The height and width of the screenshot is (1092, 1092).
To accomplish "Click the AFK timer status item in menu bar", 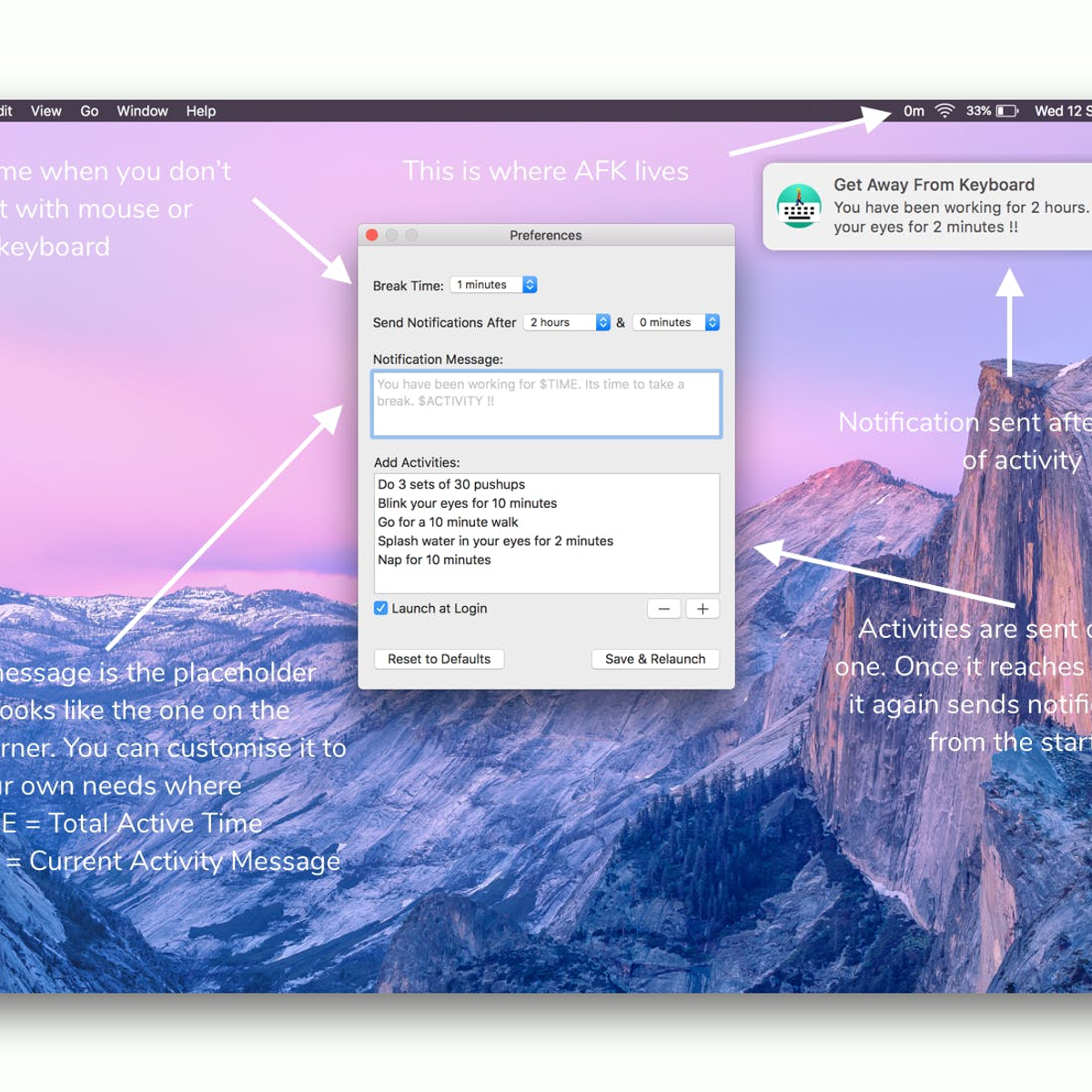I will click(x=914, y=111).
